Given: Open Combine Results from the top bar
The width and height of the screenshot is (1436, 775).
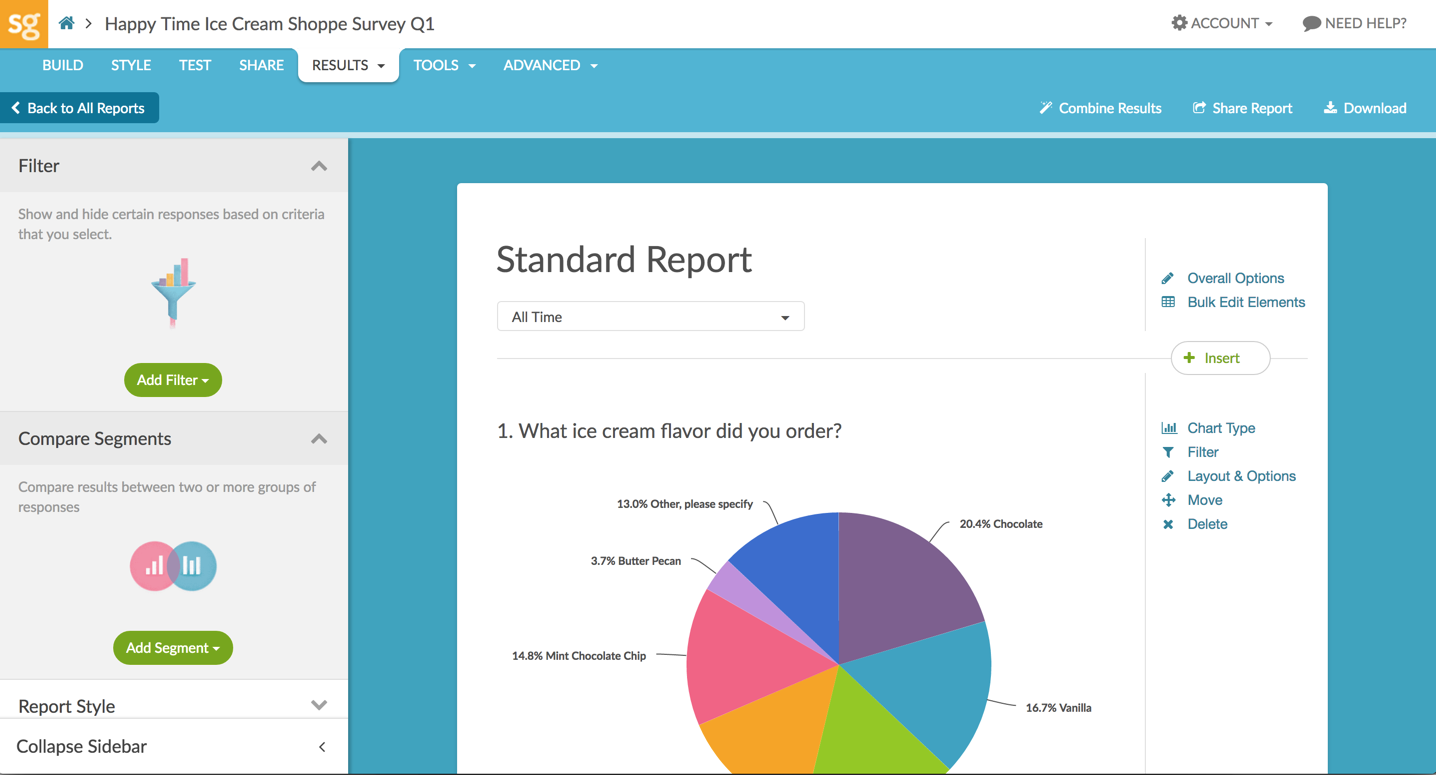Looking at the screenshot, I should 1100,108.
